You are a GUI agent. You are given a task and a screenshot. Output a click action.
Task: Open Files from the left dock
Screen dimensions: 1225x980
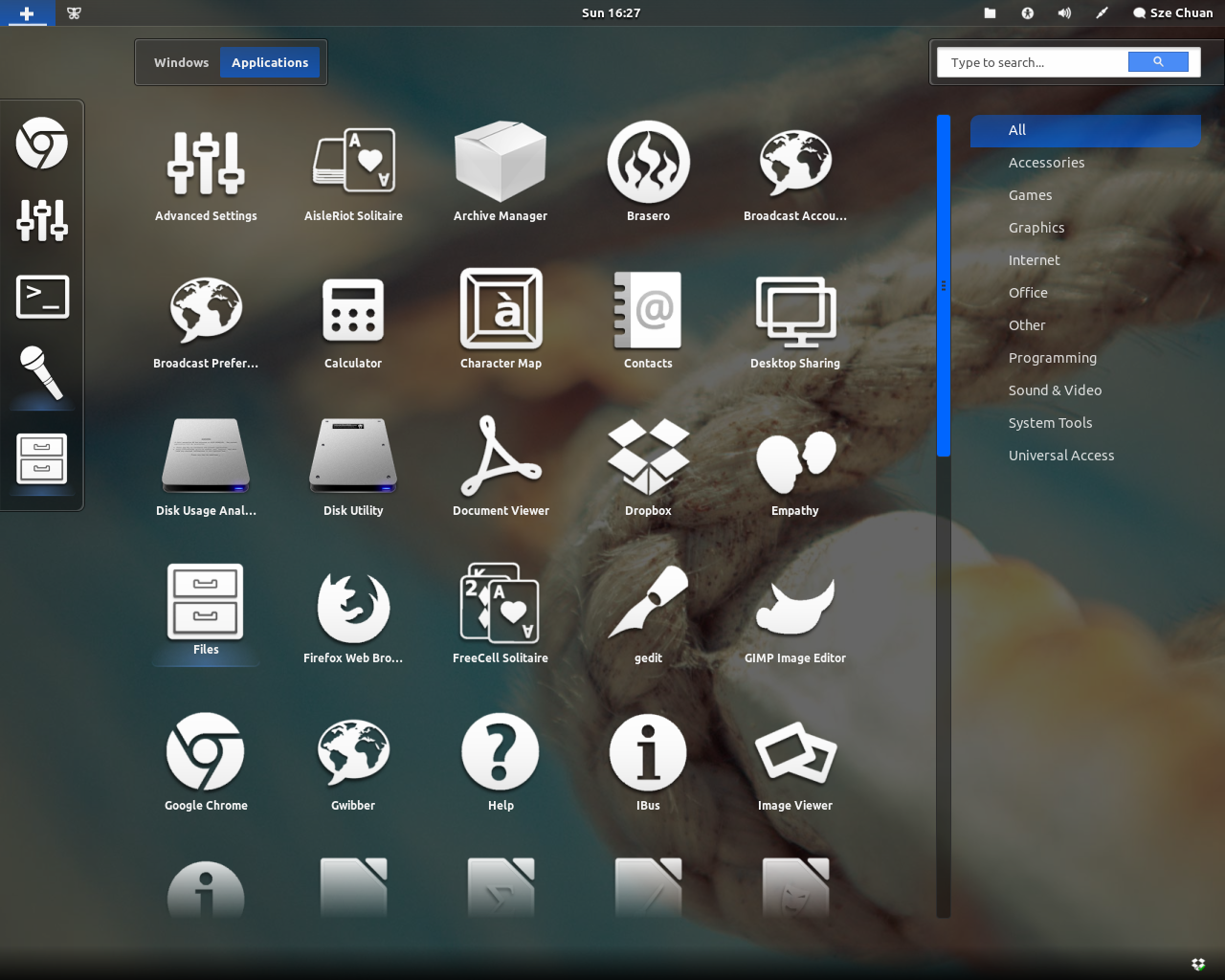coord(42,458)
